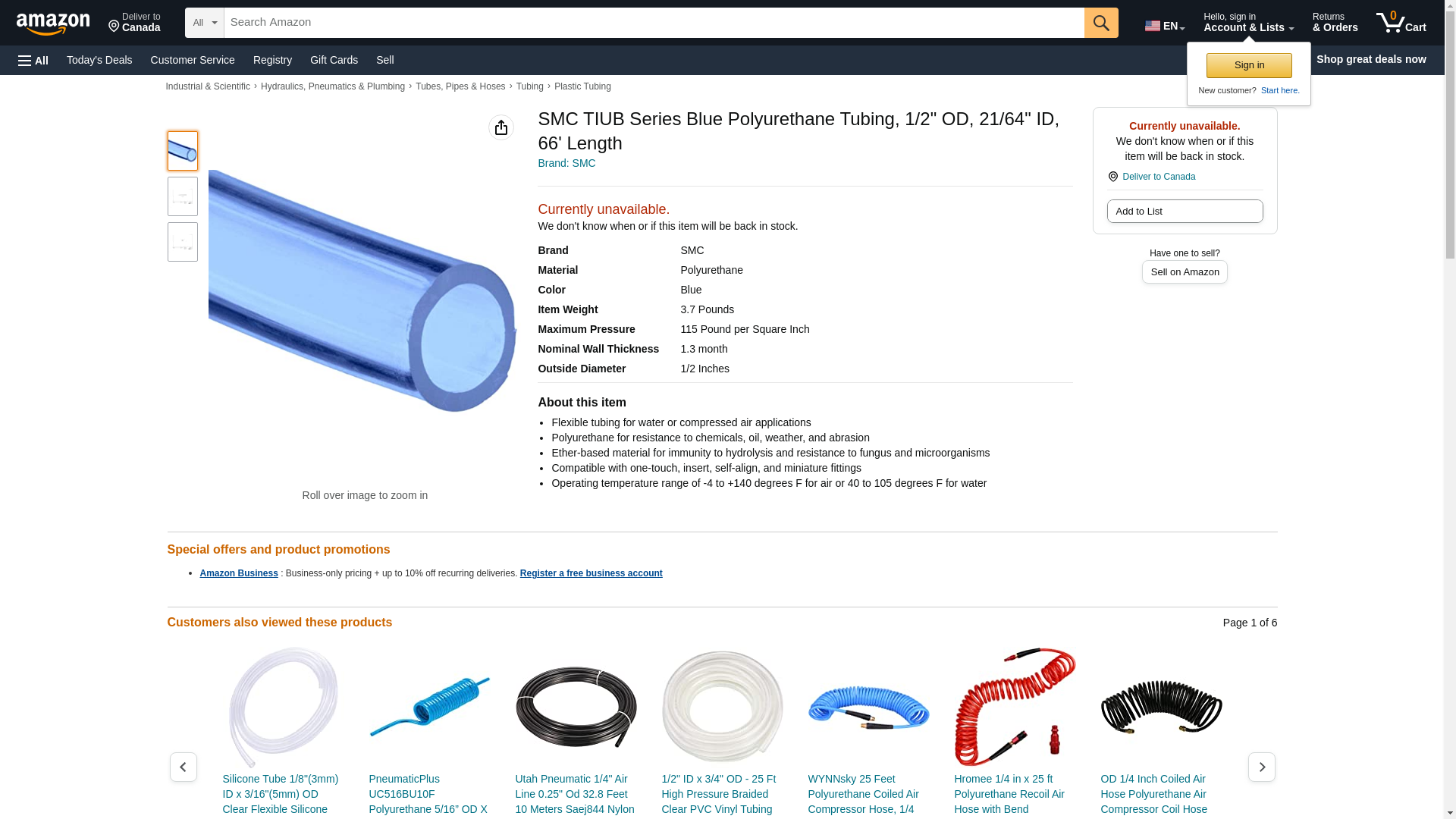Image resolution: width=1456 pixels, height=819 pixels.
Task: Click the share icon on product image
Action: [x=500, y=127]
